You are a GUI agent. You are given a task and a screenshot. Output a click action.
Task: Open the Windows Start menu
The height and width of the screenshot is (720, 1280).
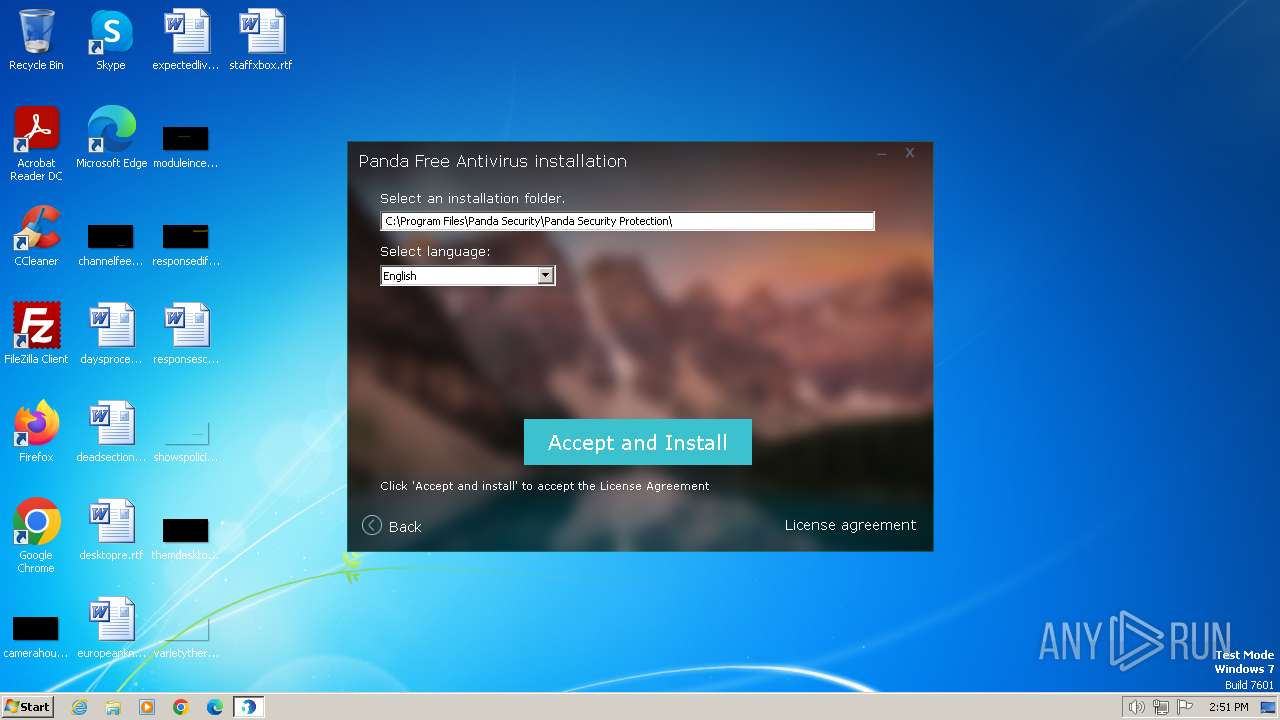pos(27,707)
